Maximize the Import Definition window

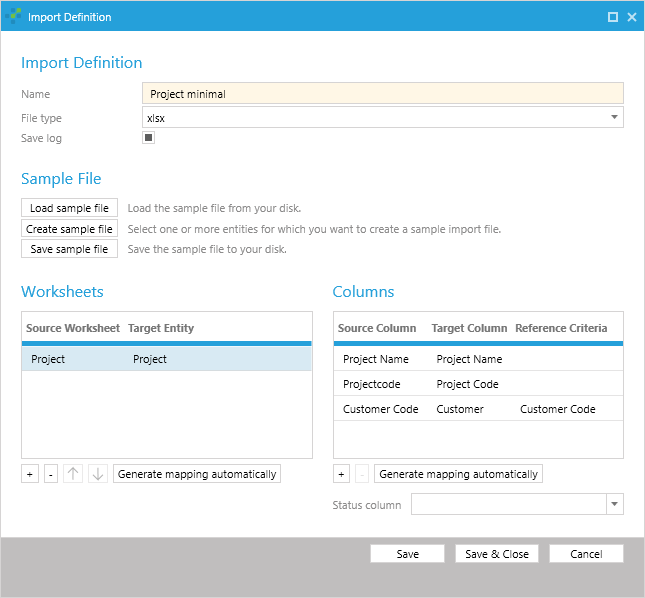click(x=613, y=17)
